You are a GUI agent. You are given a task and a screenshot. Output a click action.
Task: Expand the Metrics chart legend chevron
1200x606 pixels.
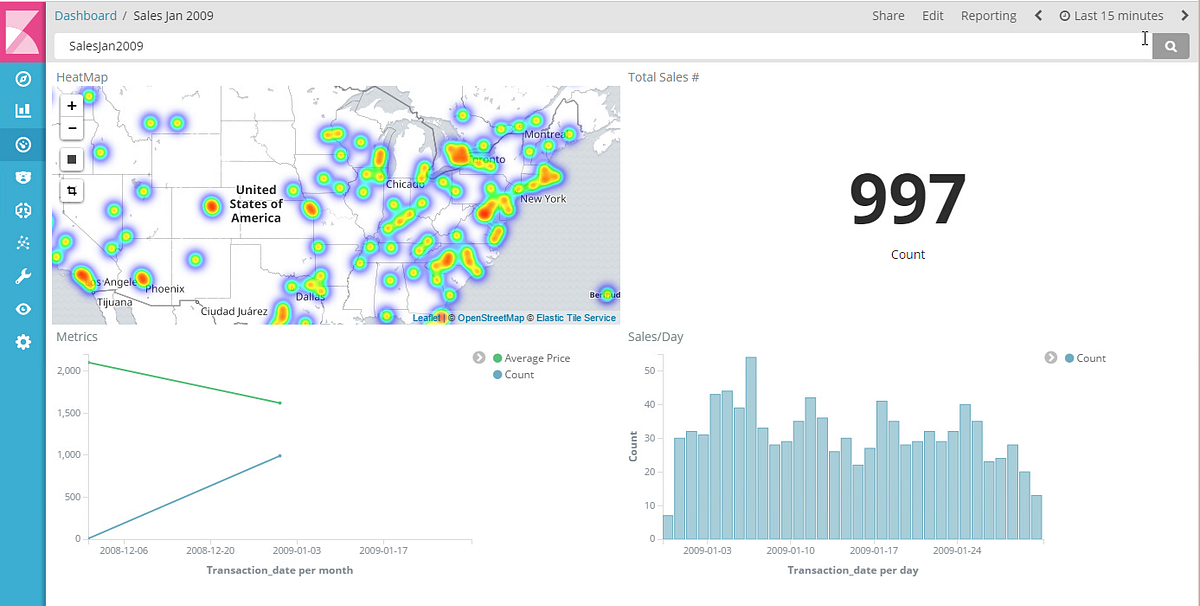click(478, 357)
